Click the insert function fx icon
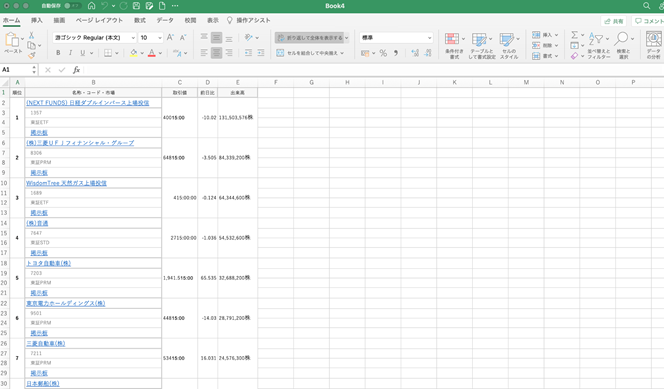Image resolution: width=664 pixels, height=389 pixels. 76,70
